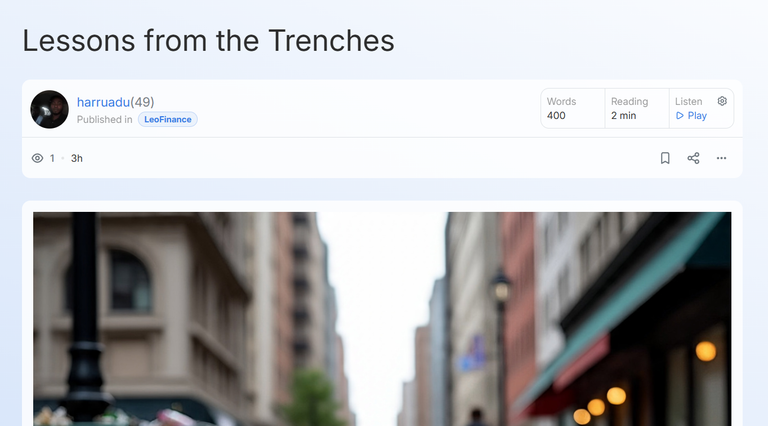Image resolution: width=768 pixels, height=426 pixels.
Task: Select the Words 400 stat box
Action: 573,108
